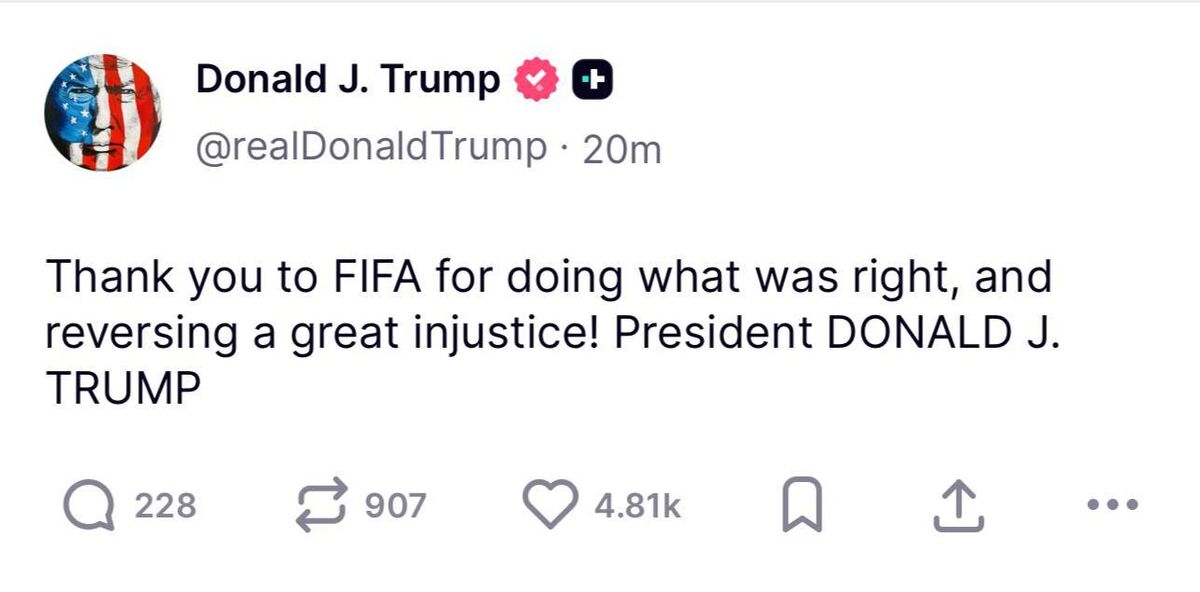
Task: Click the black plus badge beside the name
Action: pos(592,80)
